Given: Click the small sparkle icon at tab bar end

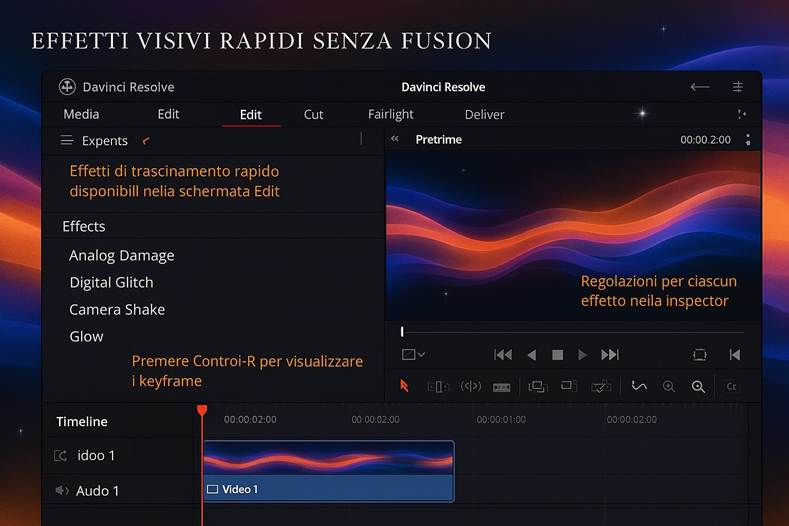Looking at the screenshot, I should 742,114.
